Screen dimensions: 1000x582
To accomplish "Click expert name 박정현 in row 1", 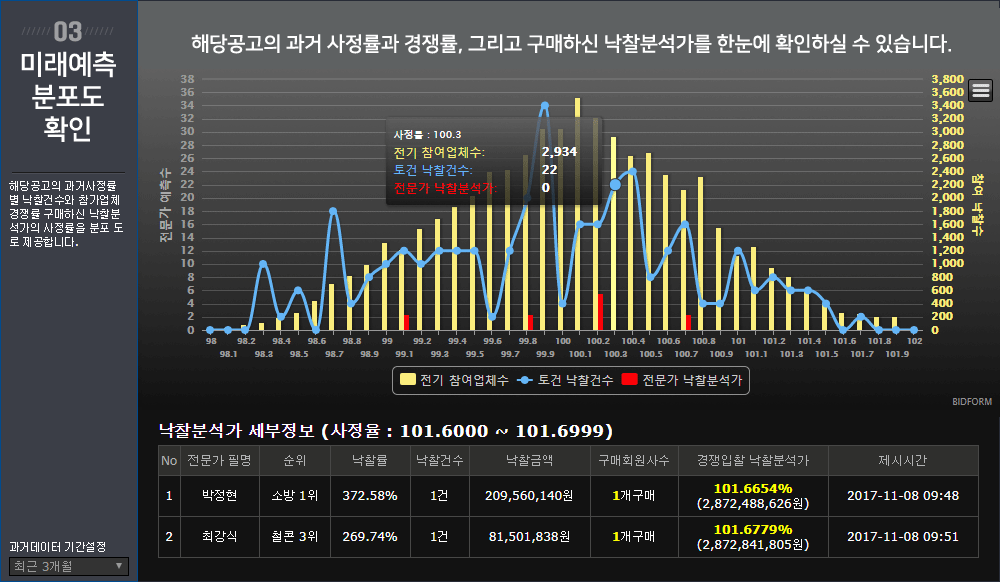I will coord(219,495).
